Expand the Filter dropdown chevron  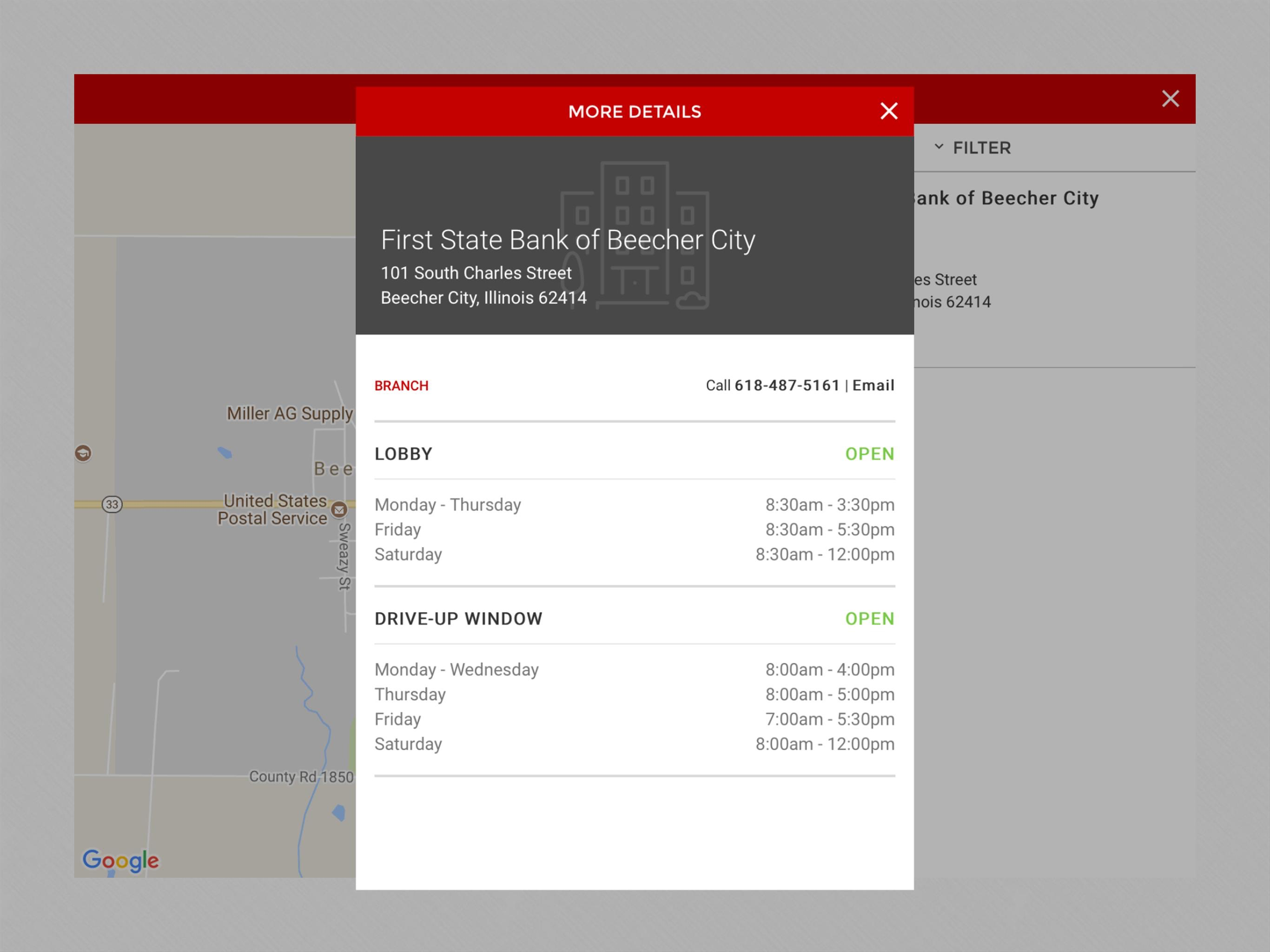[939, 147]
